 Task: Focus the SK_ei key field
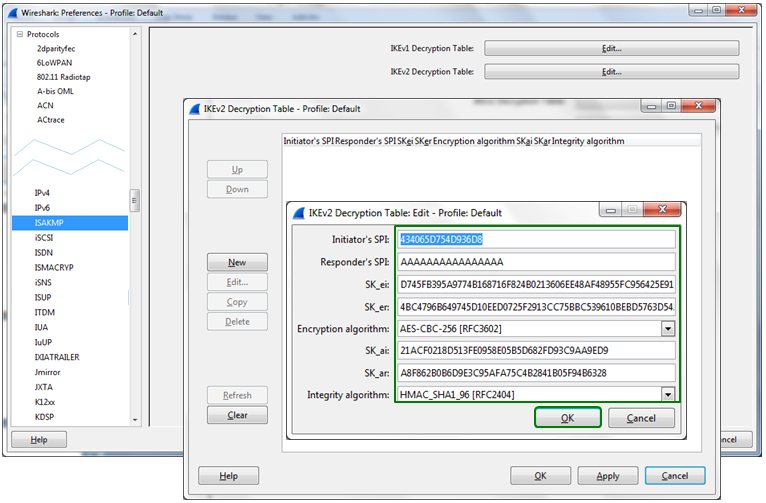[x=536, y=284]
